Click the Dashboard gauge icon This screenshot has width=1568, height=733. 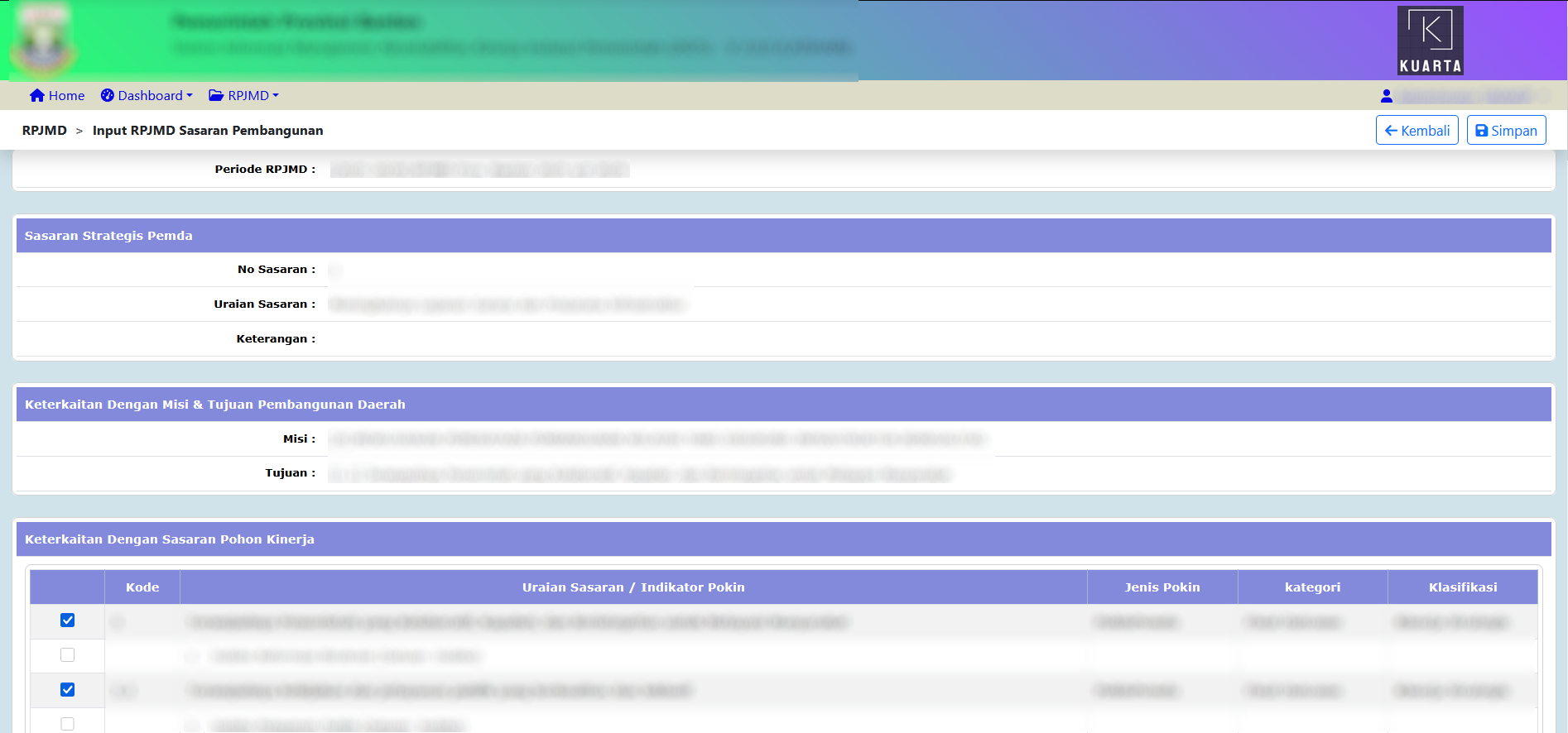108,95
